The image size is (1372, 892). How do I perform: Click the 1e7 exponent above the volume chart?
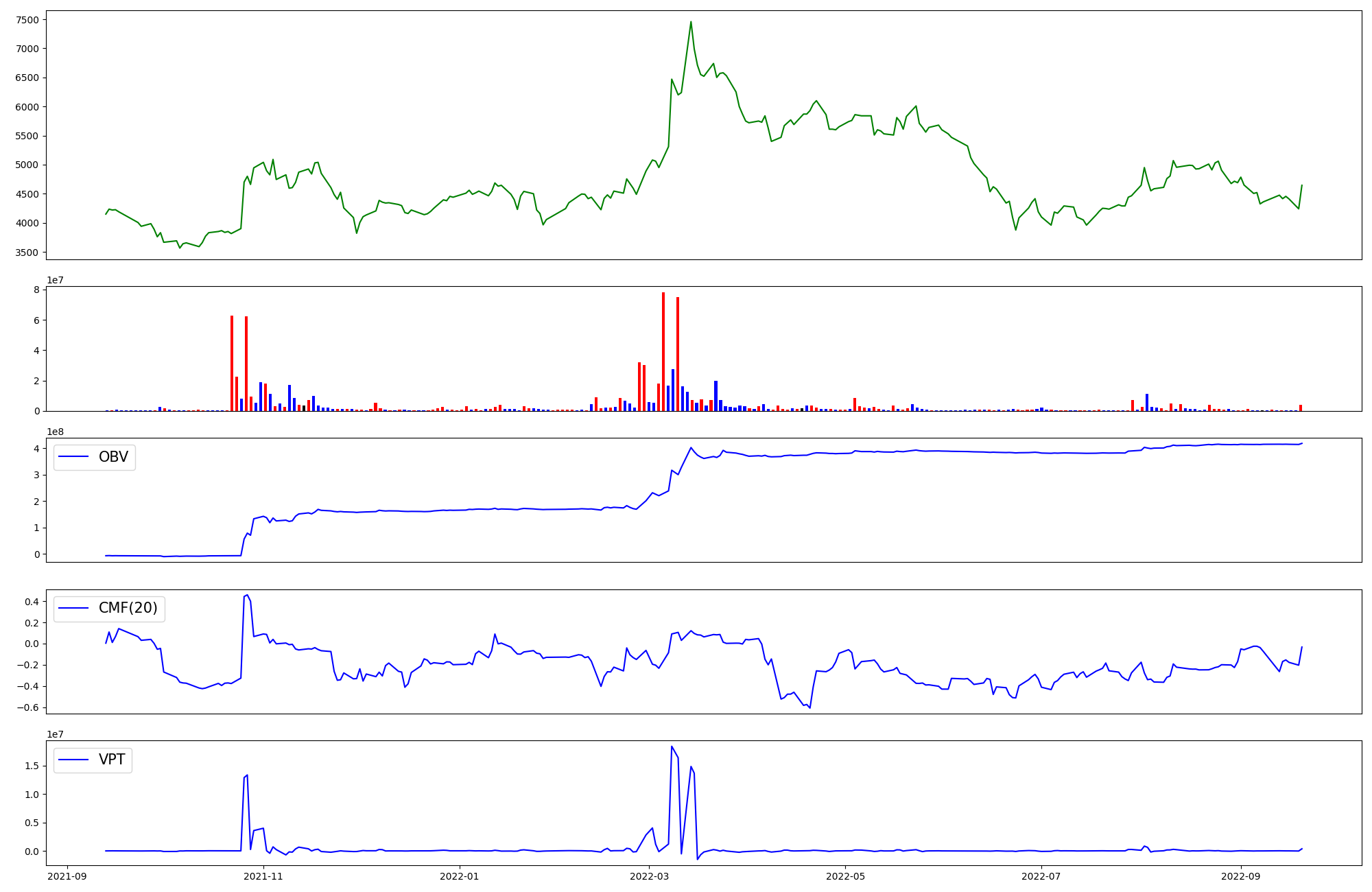(x=55, y=280)
